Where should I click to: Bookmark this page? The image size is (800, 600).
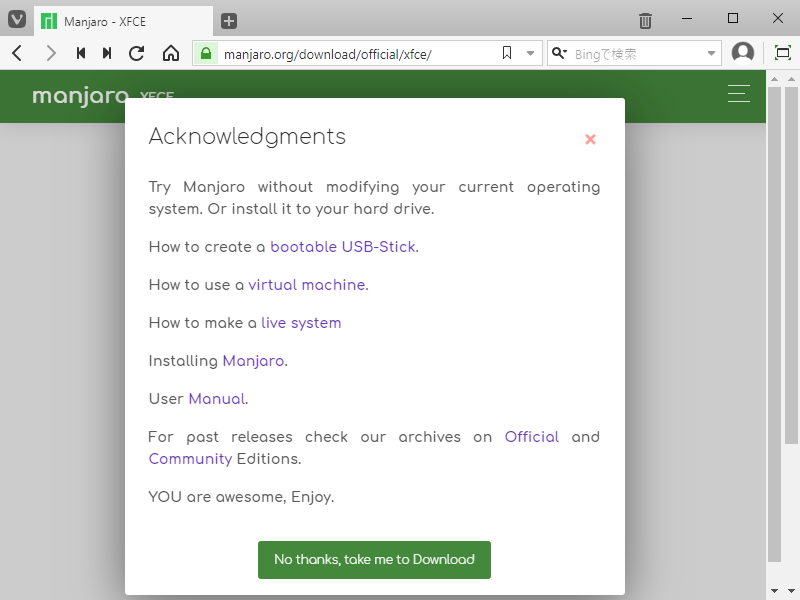coord(507,53)
